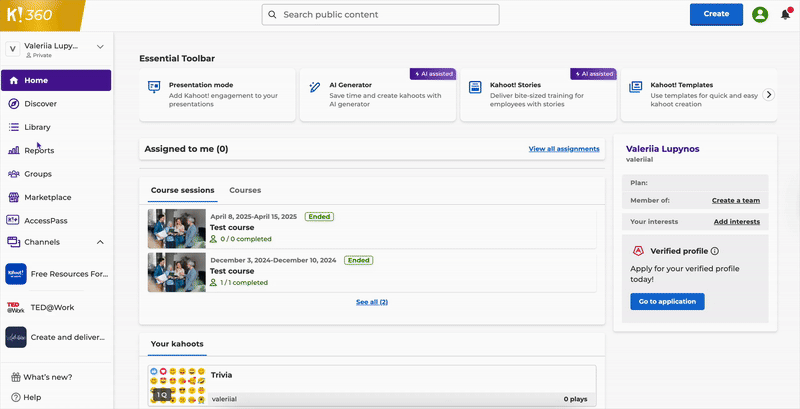This screenshot has height=409, width=800.
Task: Click the Verified profile info icon
Action: [715, 251]
